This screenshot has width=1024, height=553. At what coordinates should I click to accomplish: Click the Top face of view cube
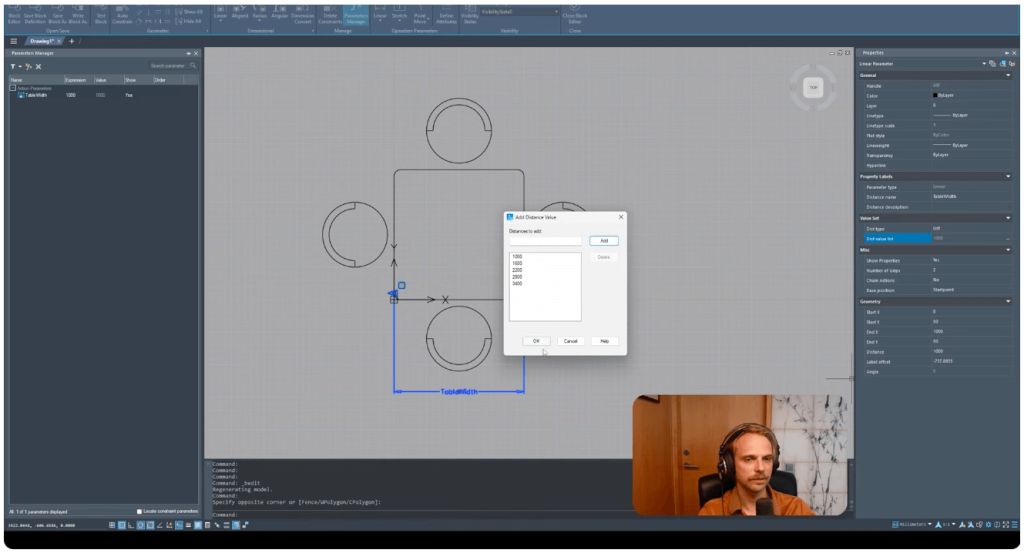click(x=812, y=88)
